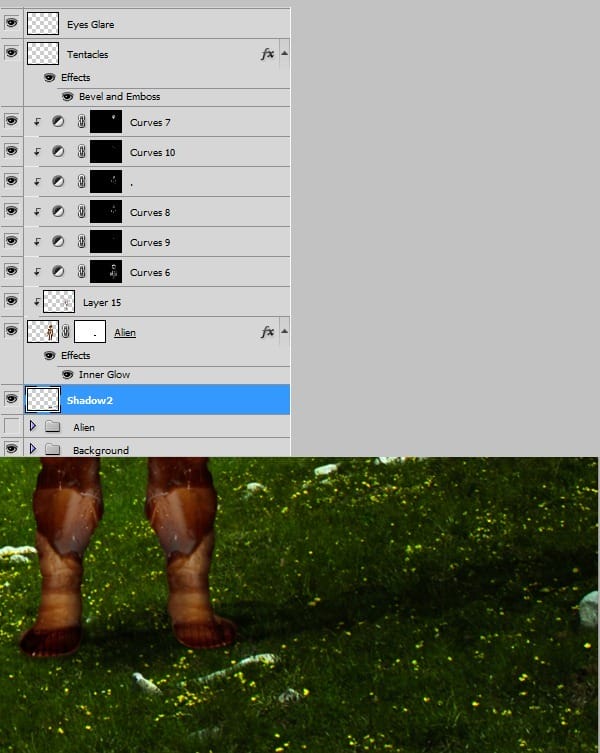Expand the Alien group folder
The height and width of the screenshot is (753, 600).
(x=33, y=427)
